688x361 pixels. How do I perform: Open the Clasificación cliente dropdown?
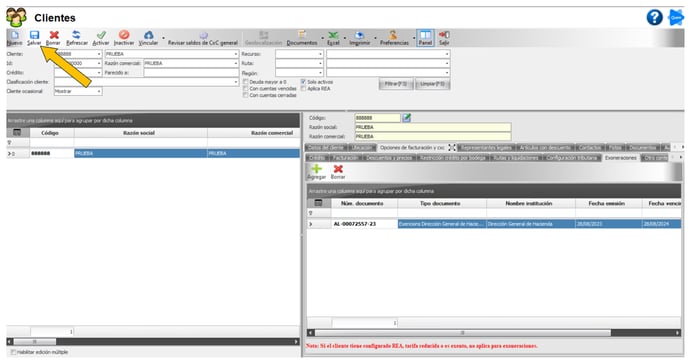[236, 82]
